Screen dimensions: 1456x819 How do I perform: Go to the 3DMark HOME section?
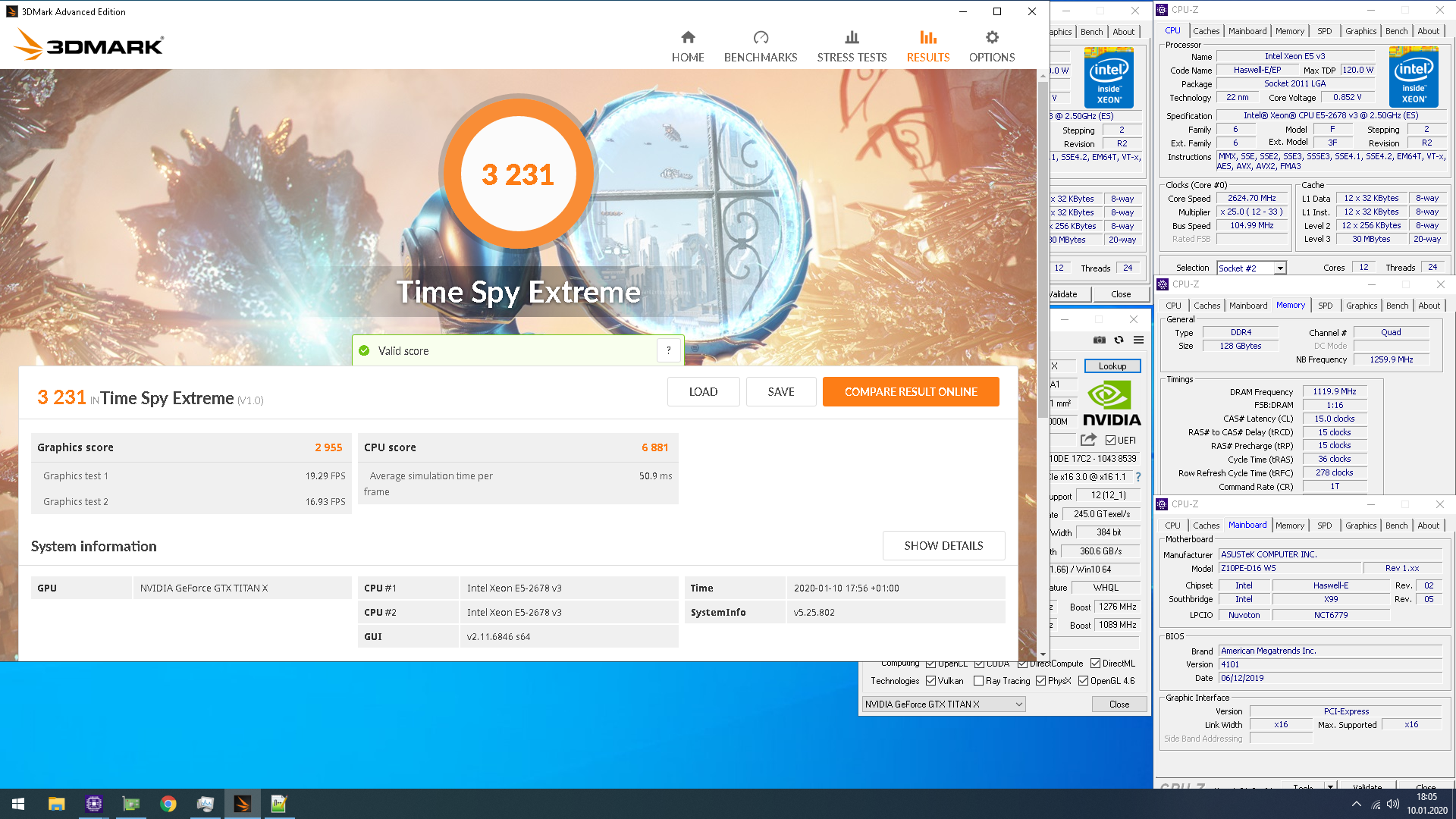pos(688,46)
